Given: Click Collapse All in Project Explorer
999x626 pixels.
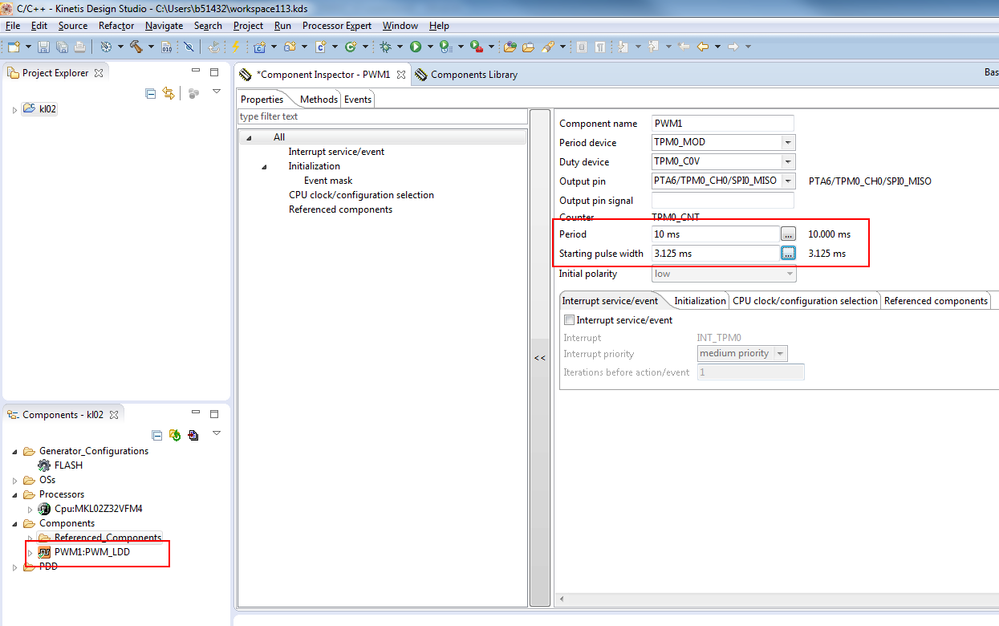Looking at the screenshot, I should pos(150,94).
